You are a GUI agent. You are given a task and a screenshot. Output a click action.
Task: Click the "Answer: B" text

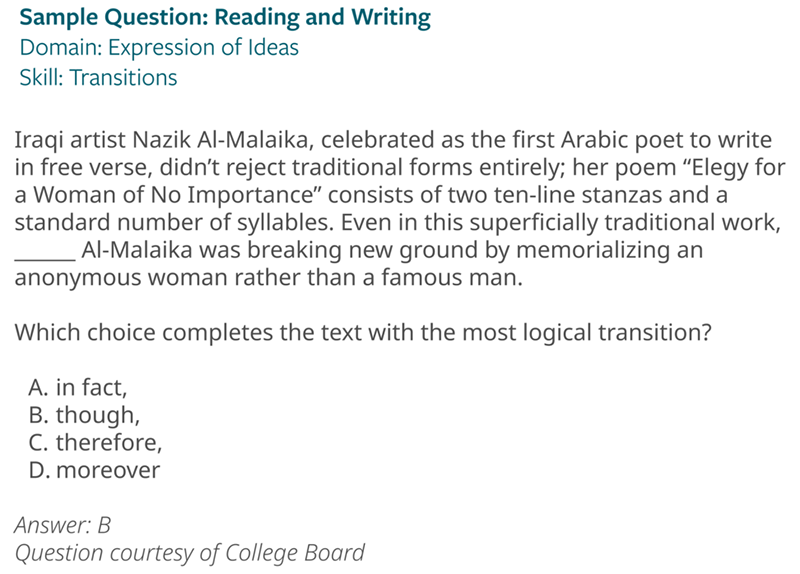(x=62, y=525)
